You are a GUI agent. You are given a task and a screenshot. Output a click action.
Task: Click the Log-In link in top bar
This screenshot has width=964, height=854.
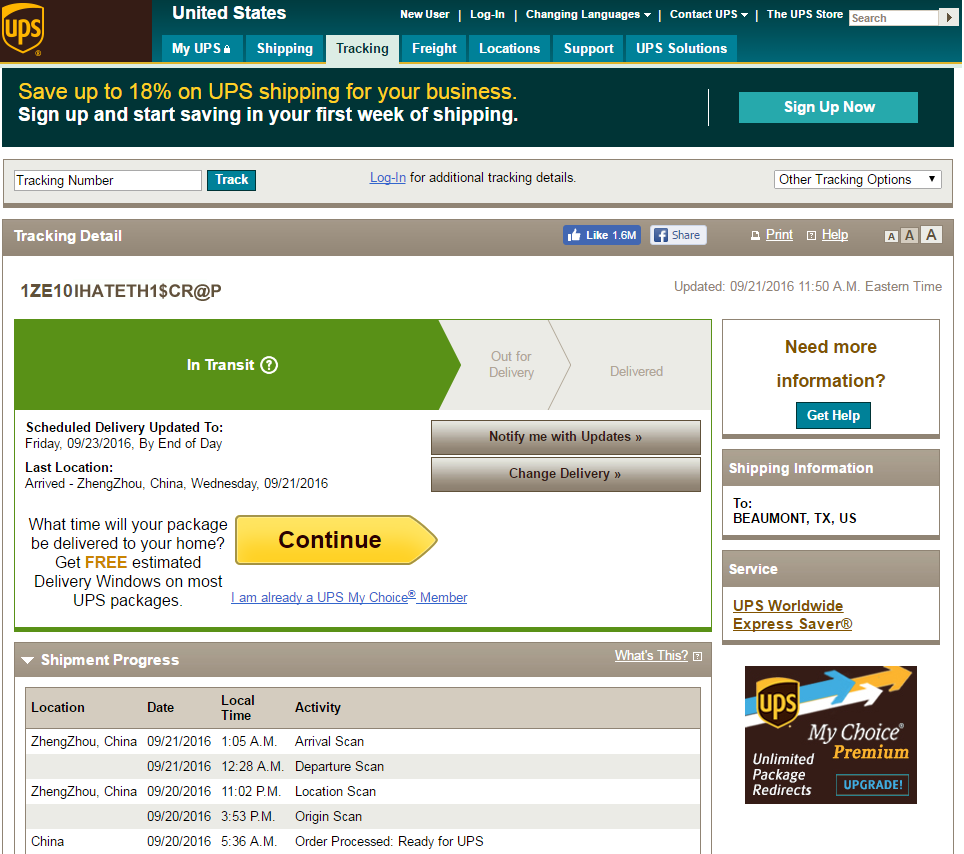[x=487, y=14]
